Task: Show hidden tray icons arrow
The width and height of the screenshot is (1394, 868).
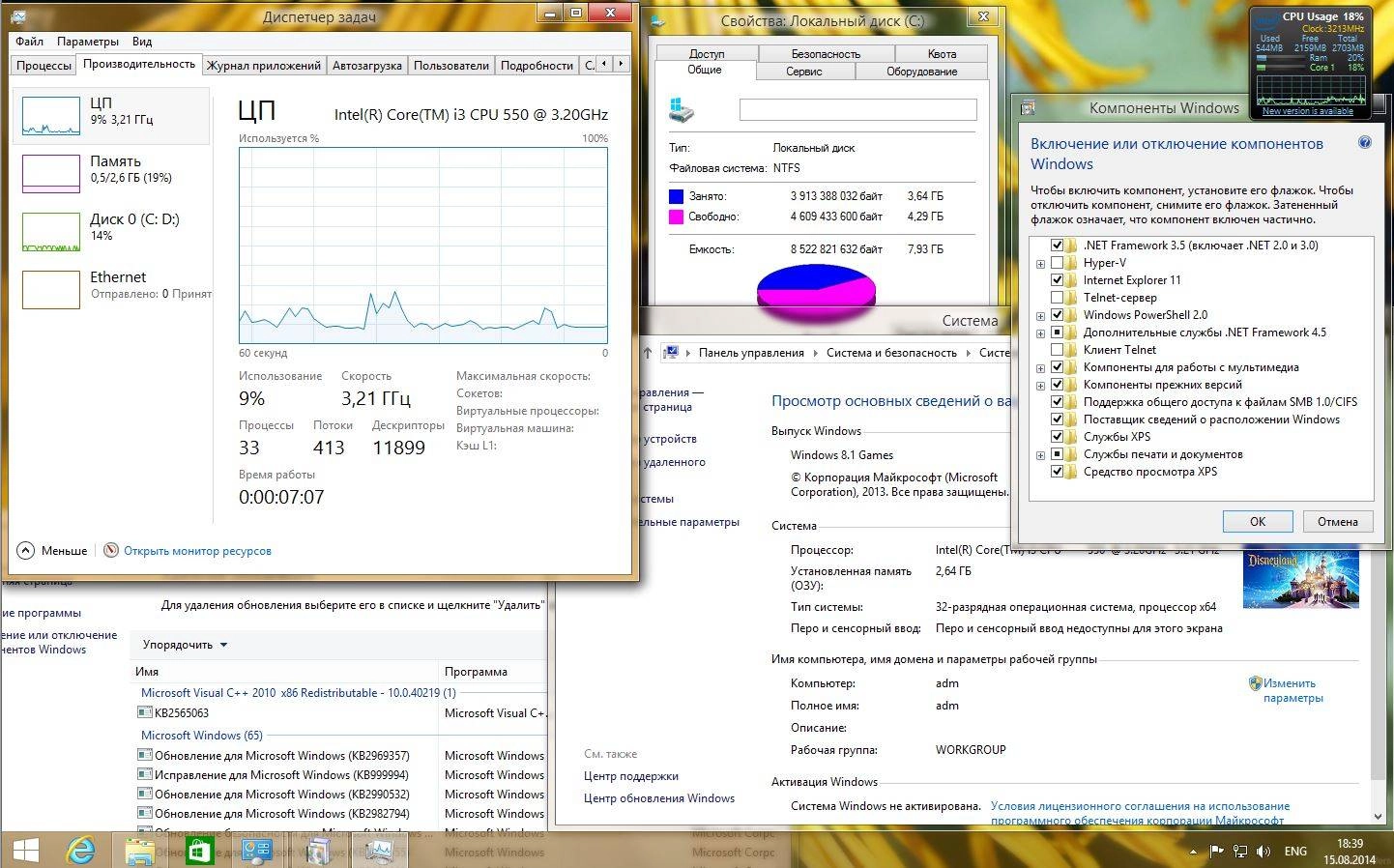Action: [x=1192, y=853]
